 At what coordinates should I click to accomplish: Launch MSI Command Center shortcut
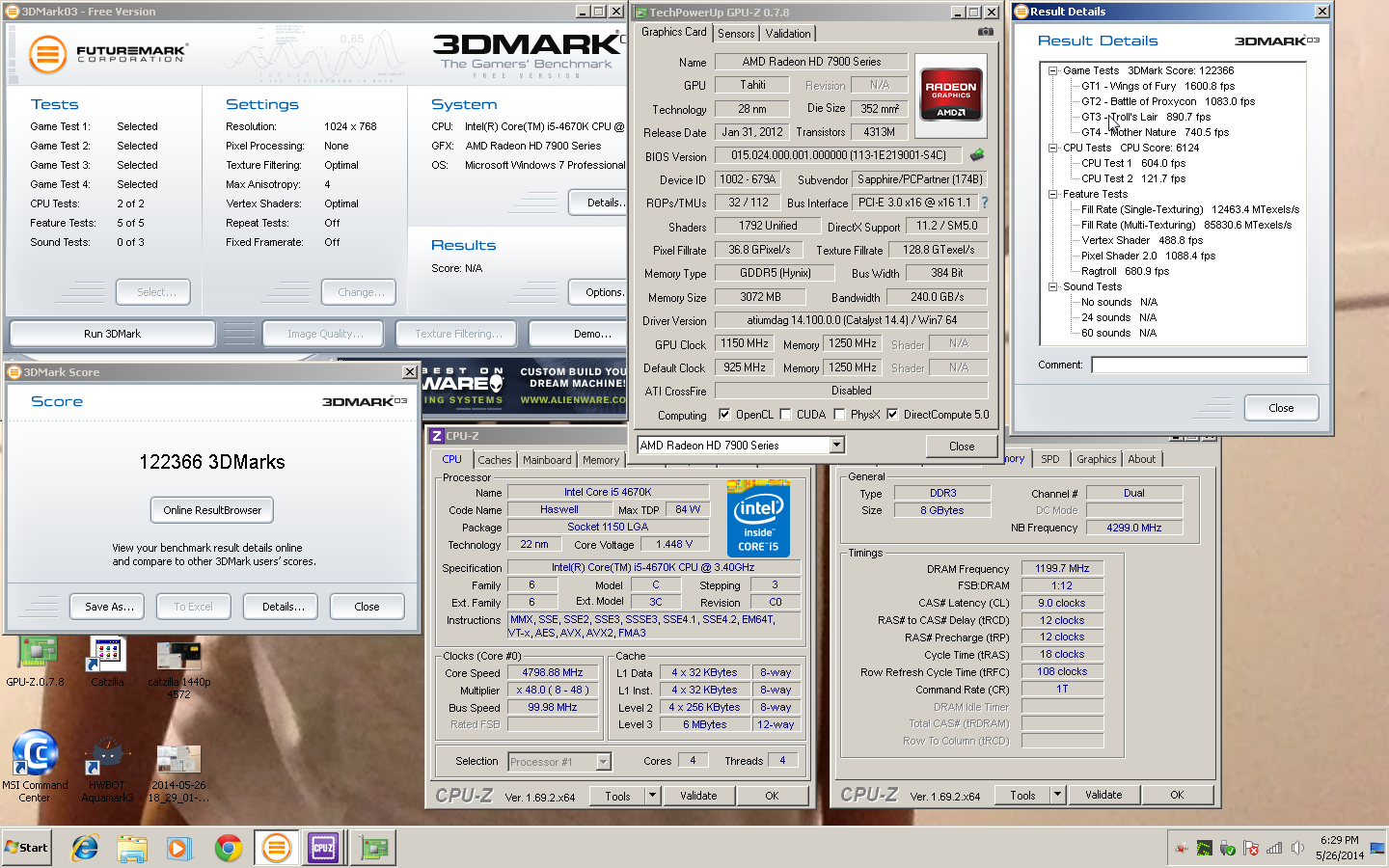(x=35, y=767)
